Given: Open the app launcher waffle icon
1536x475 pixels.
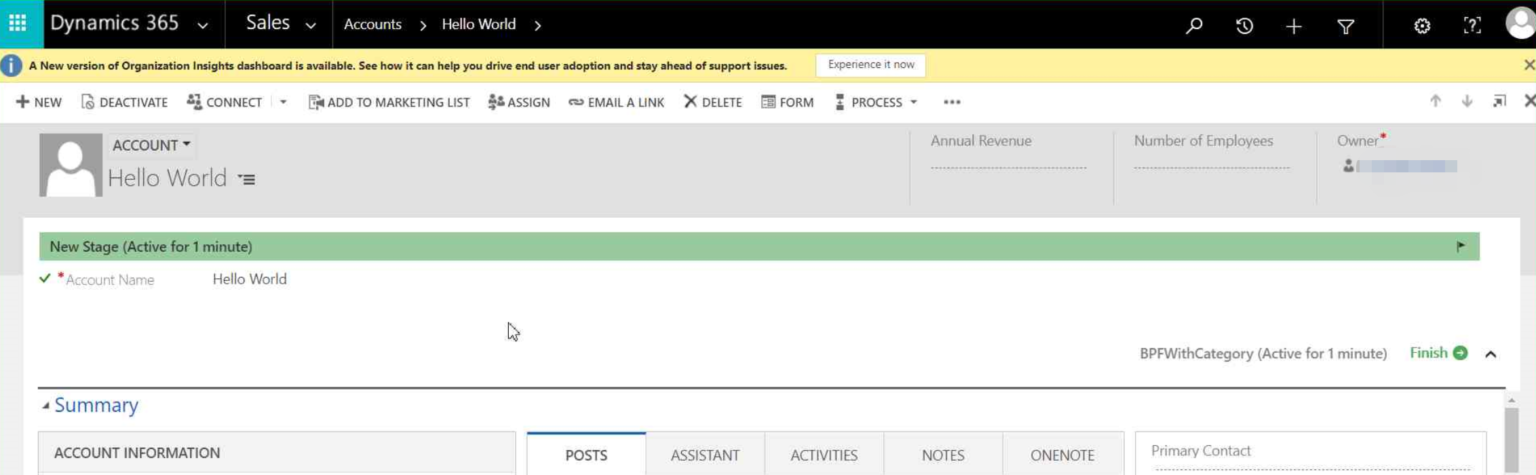Looking at the screenshot, I should [x=18, y=24].
